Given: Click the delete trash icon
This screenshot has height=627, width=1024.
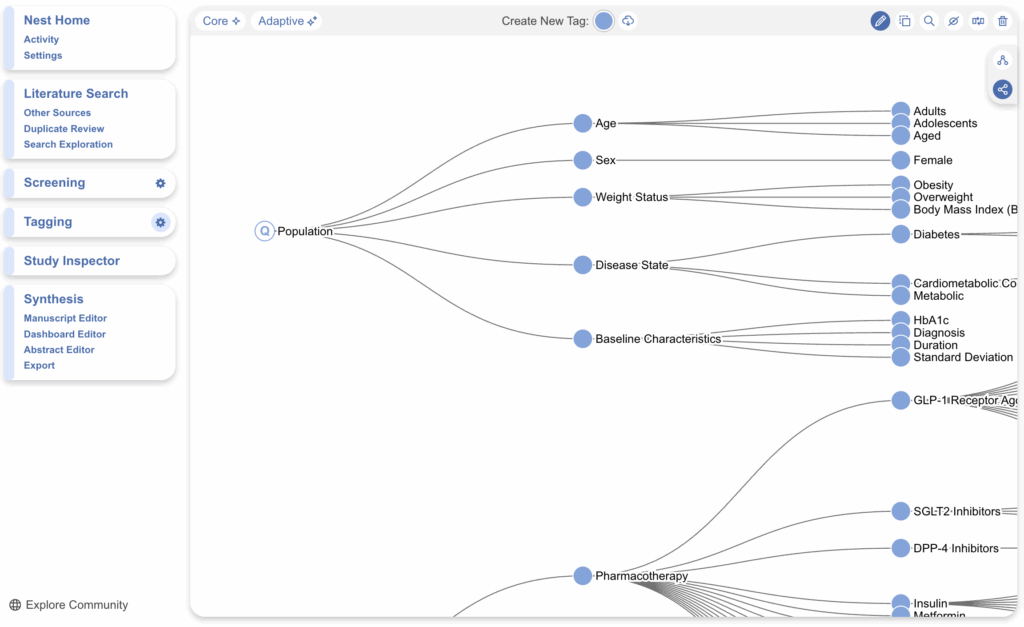Looking at the screenshot, I should [x=1002, y=21].
